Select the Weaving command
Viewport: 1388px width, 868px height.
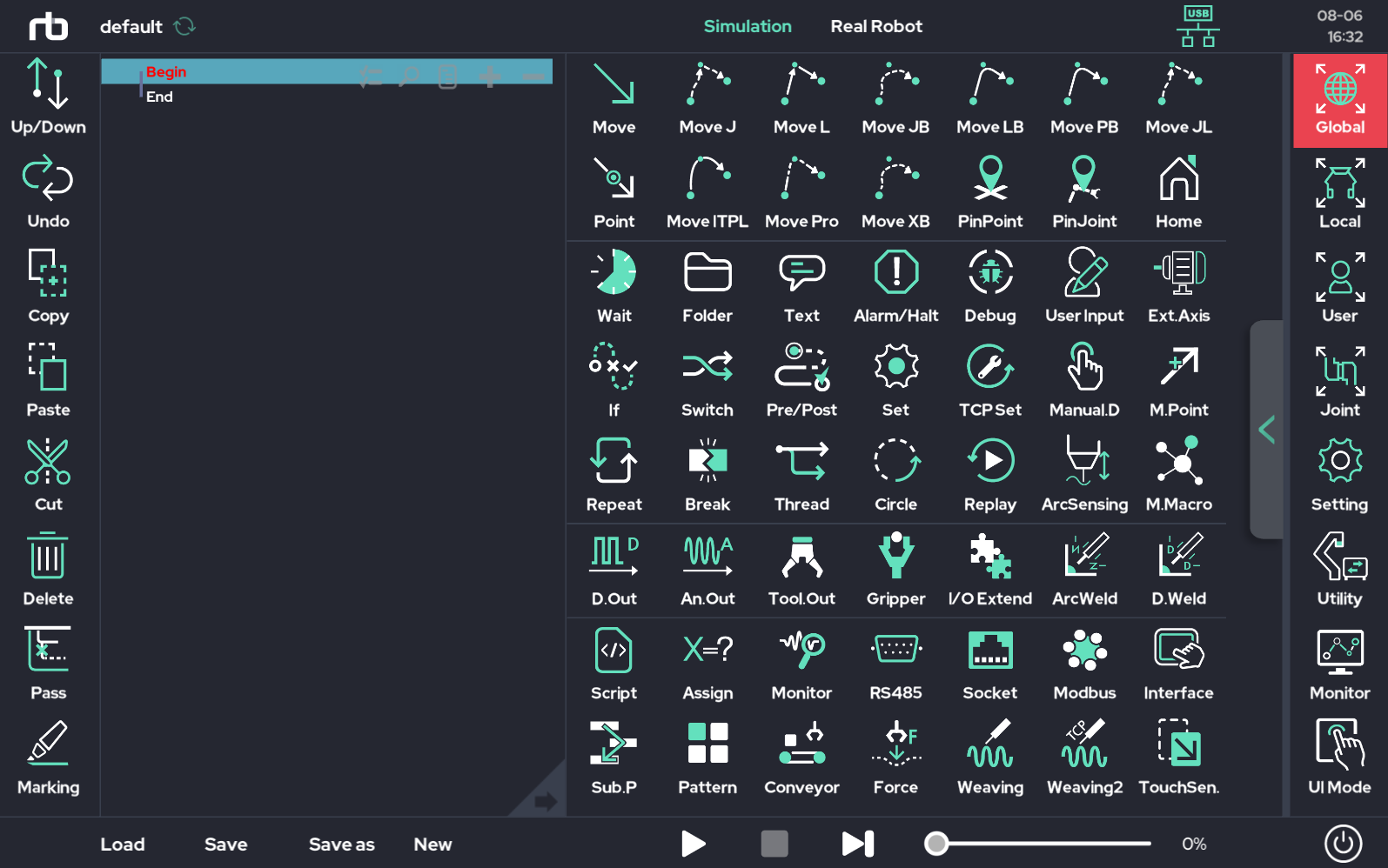(x=989, y=758)
